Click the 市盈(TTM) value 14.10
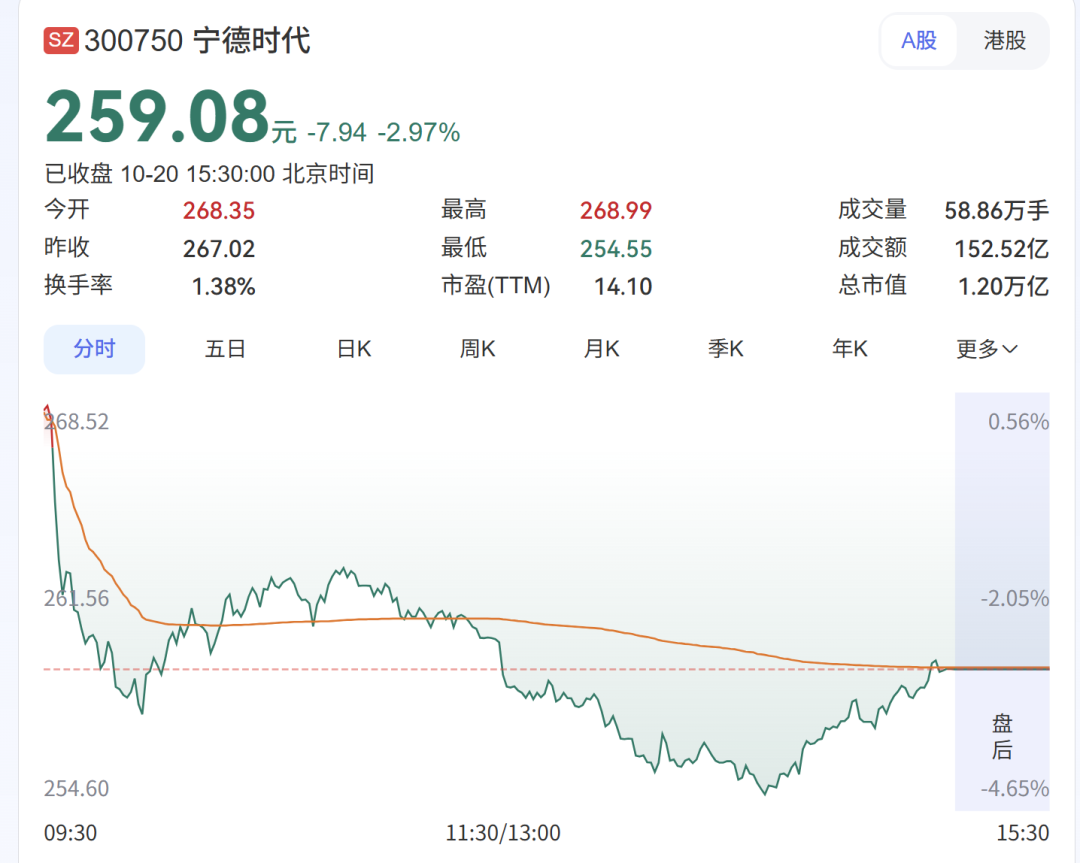The width and height of the screenshot is (1080, 863). point(623,287)
